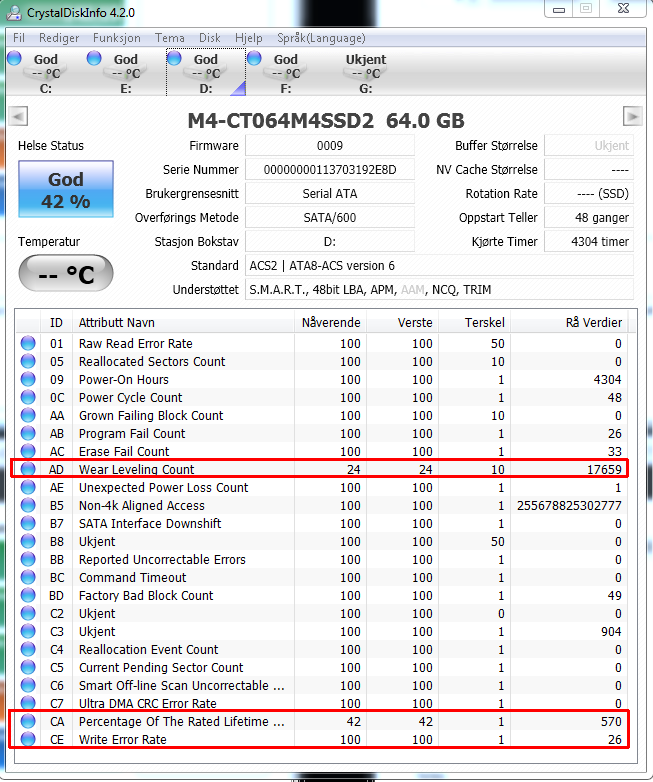The width and height of the screenshot is (653, 782).
Task: Click the Stasjon Bokstav D: field
Action: [330, 241]
